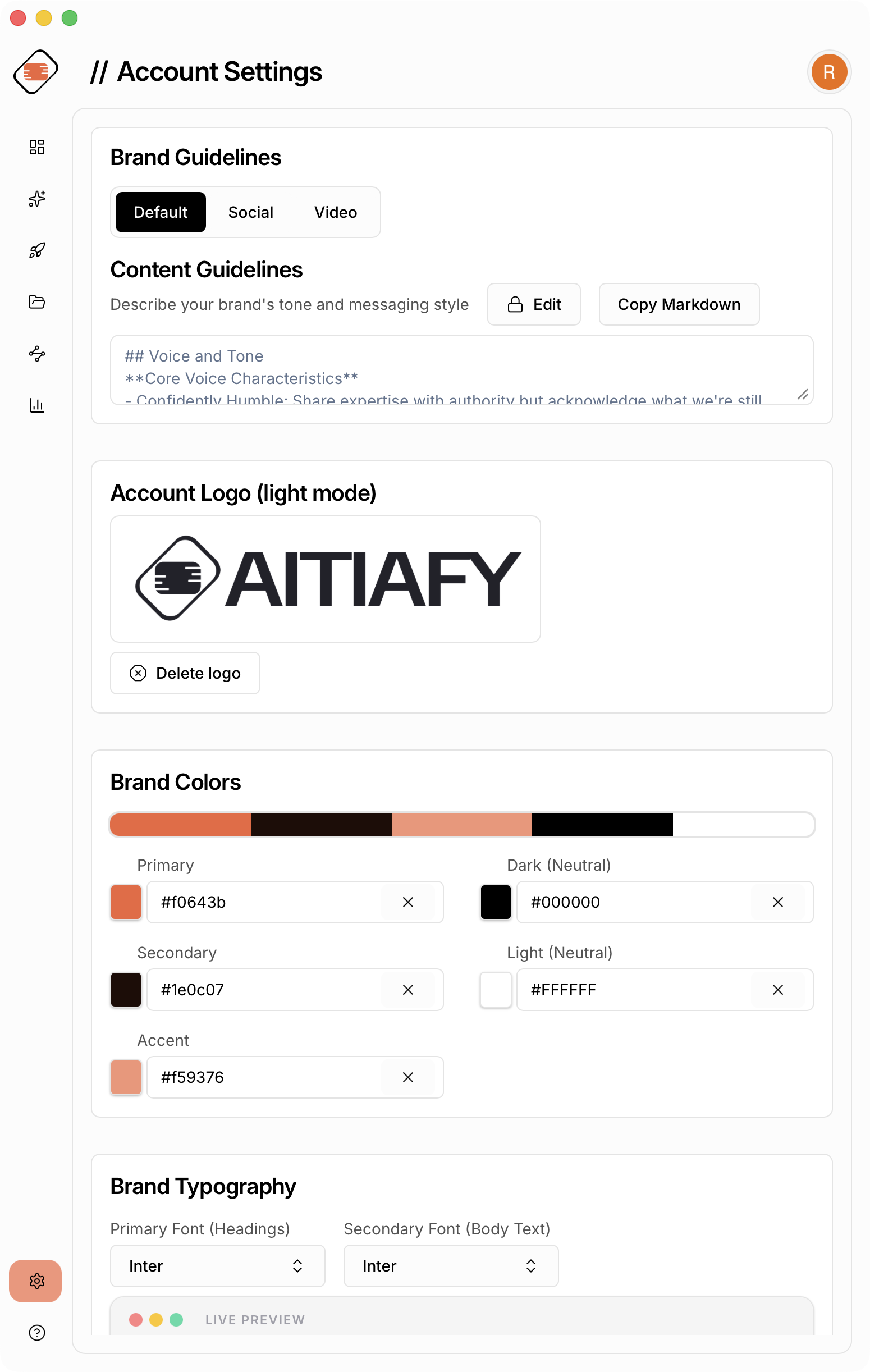The image size is (870, 1372).
Task: Click the Voice and Tone guidelines text area
Action: (x=461, y=370)
